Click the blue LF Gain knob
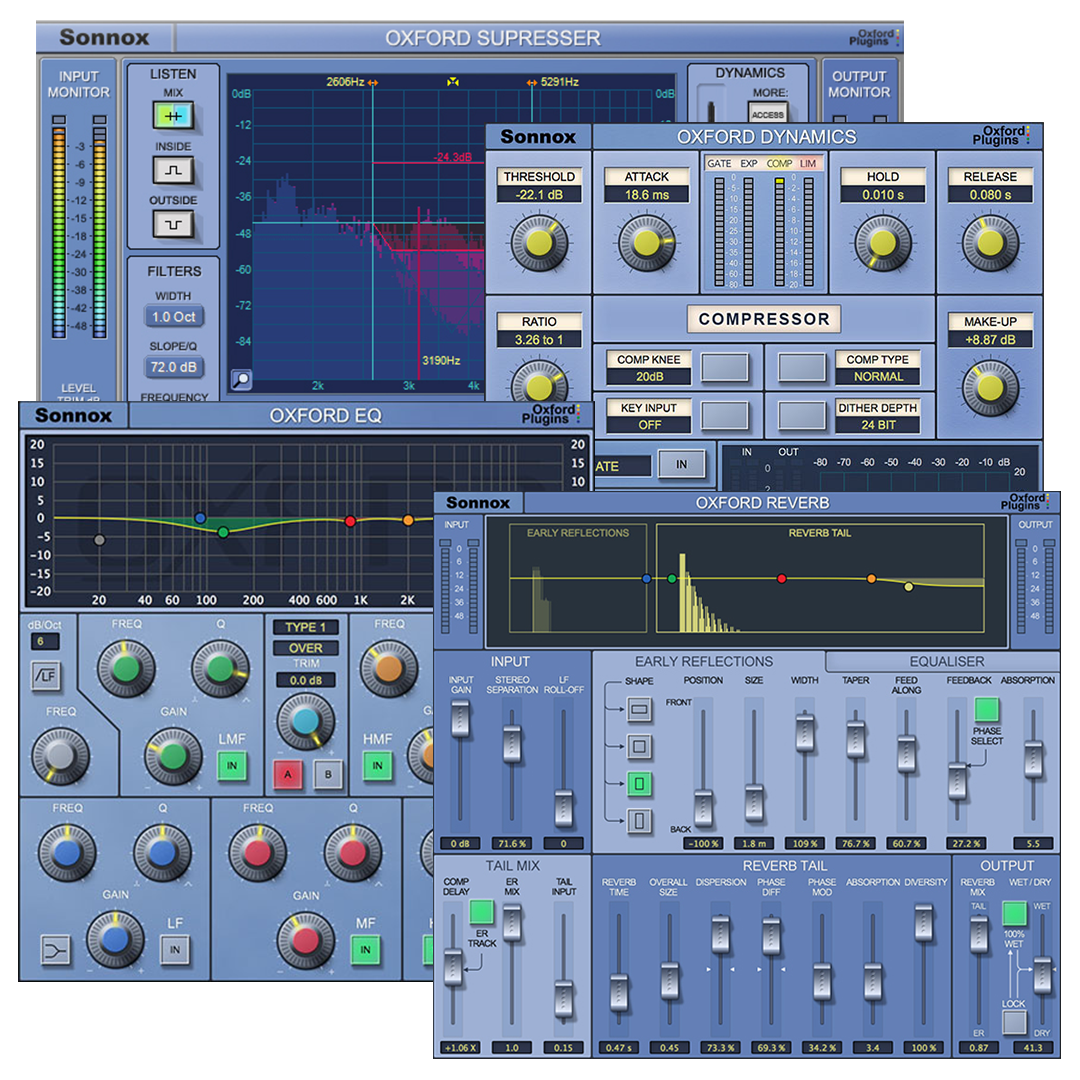 115,939
